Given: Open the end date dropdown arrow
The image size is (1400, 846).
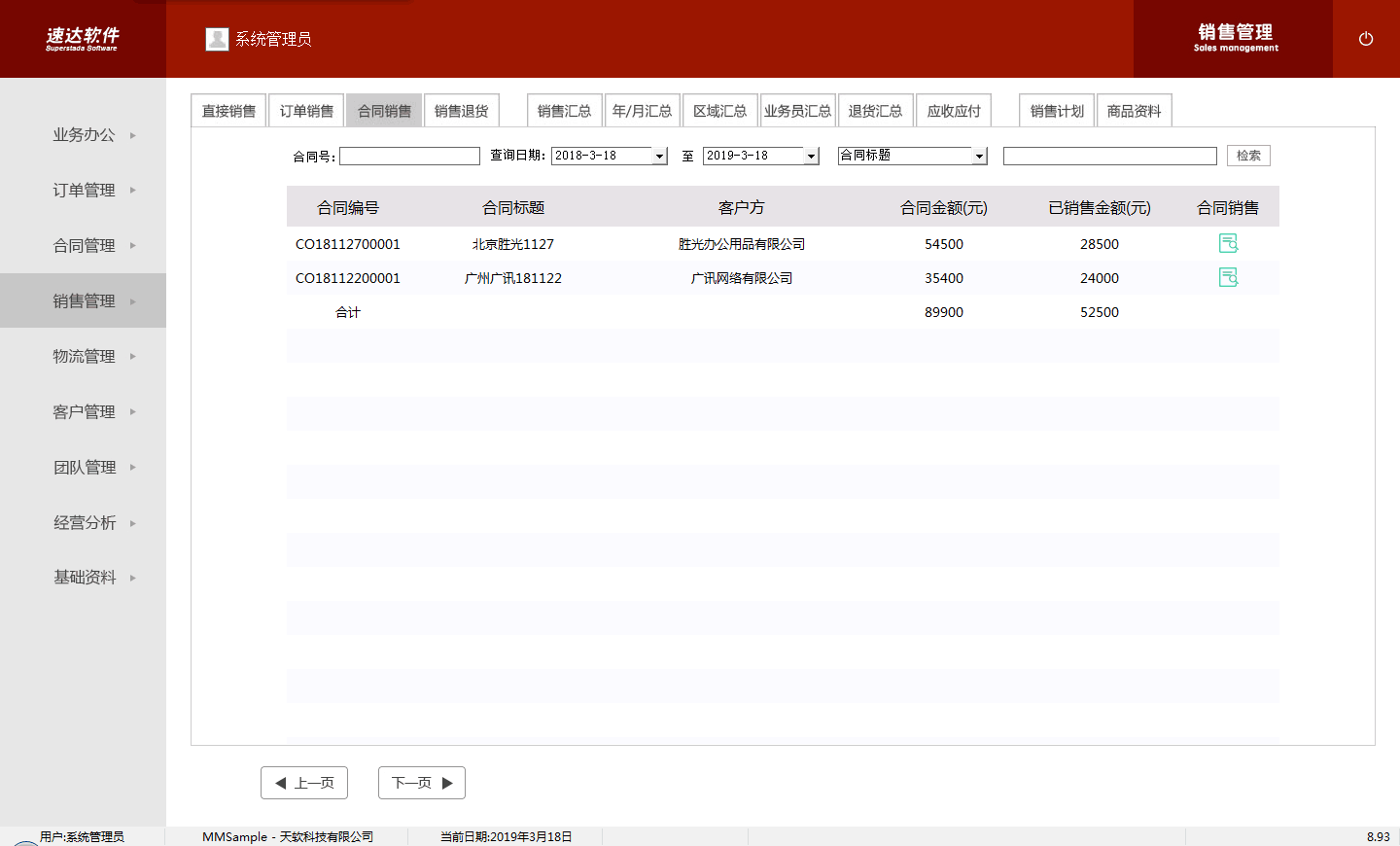Looking at the screenshot, I should (811, 157).
